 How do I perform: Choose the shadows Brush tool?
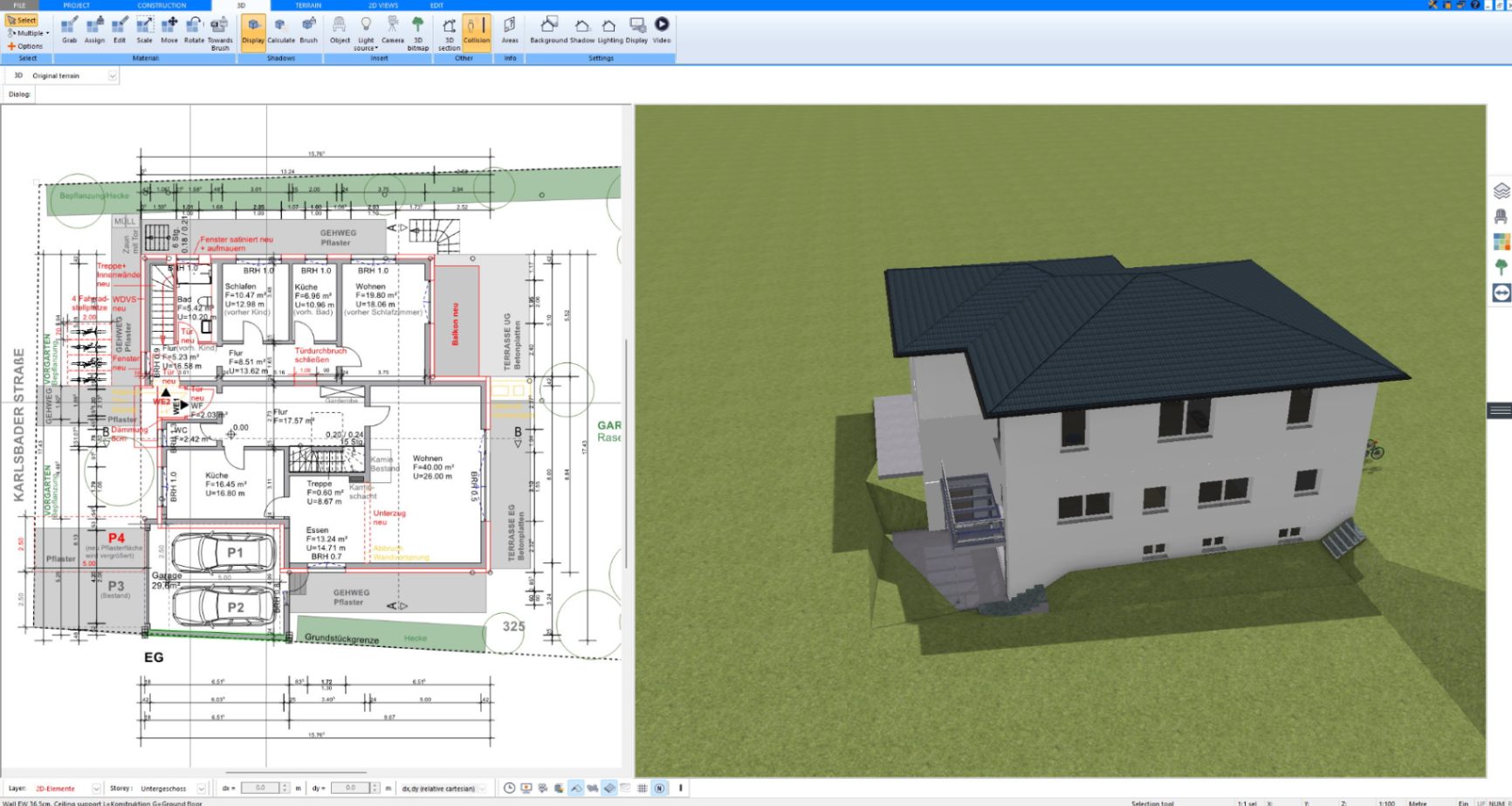[x=309, y=31]
